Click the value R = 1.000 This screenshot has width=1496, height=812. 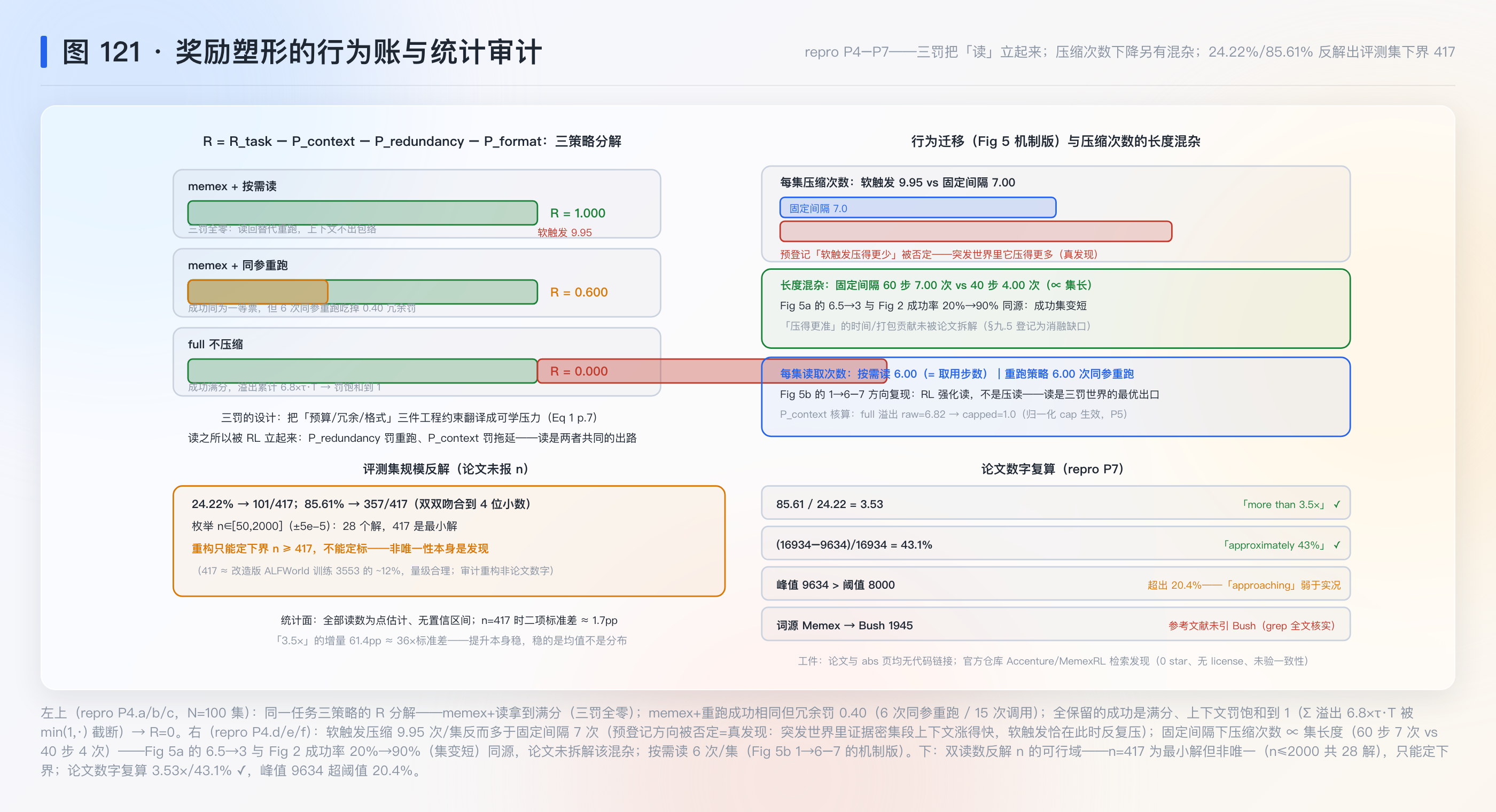click(577, 213)
